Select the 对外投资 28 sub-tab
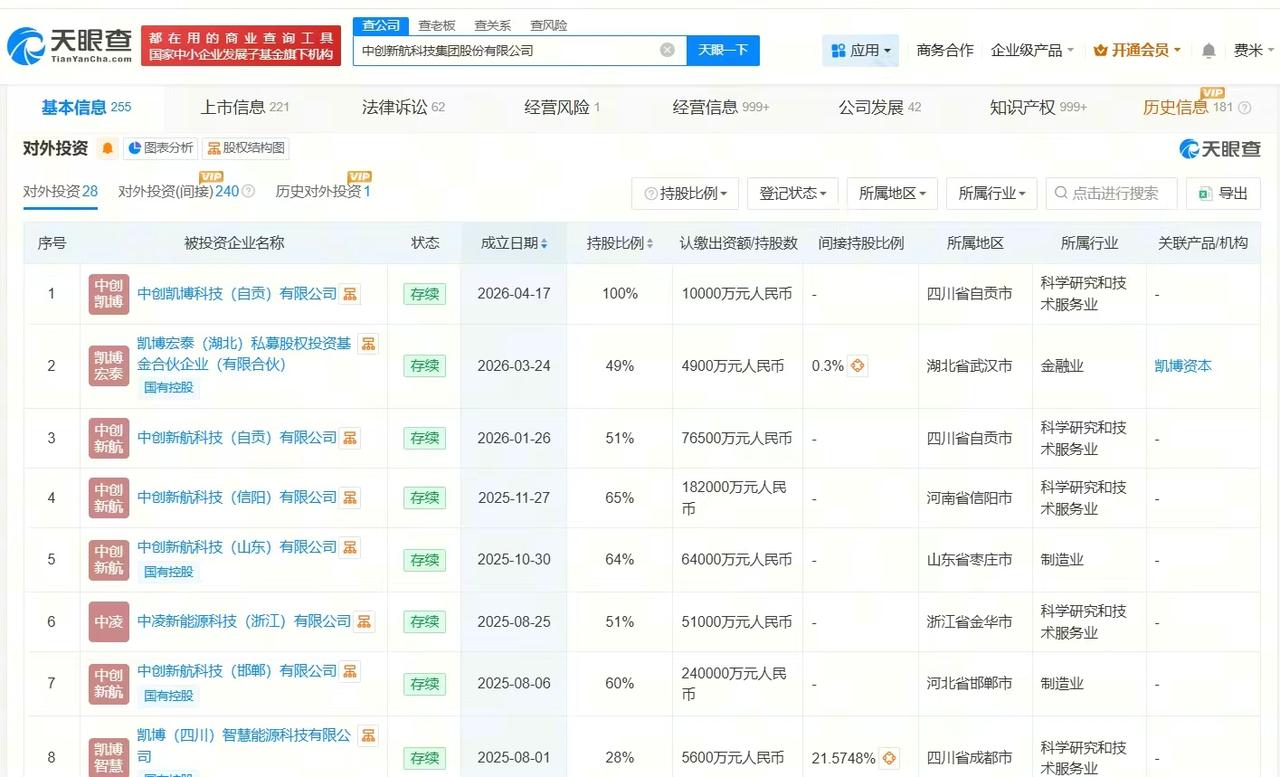Screen dimensions: 1280x777 point(60,191)
